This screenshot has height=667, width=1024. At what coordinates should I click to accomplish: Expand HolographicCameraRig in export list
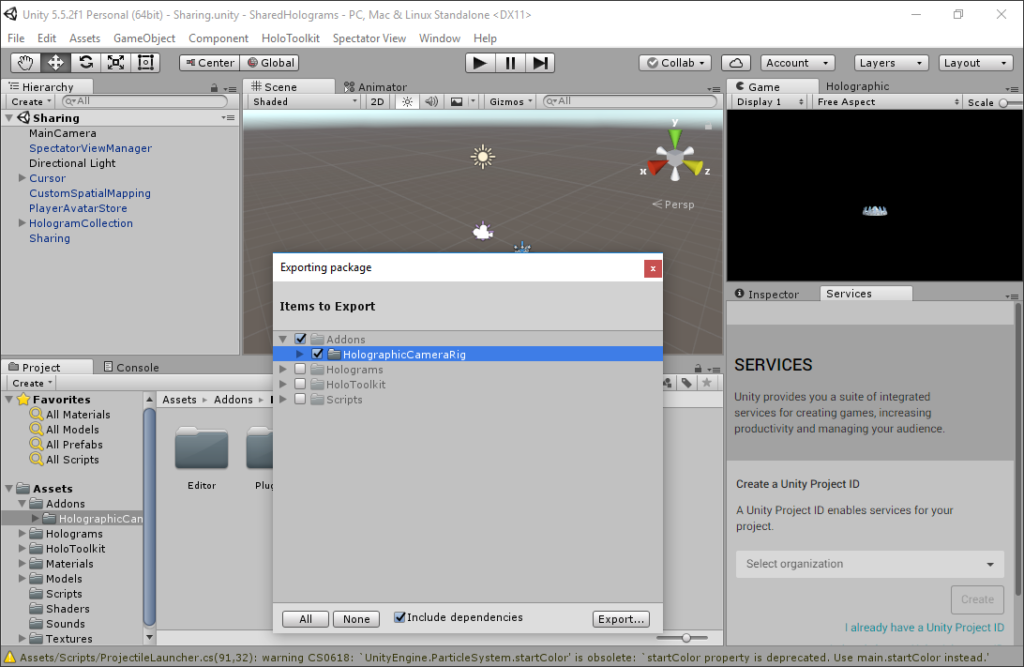tap(300, 354)
